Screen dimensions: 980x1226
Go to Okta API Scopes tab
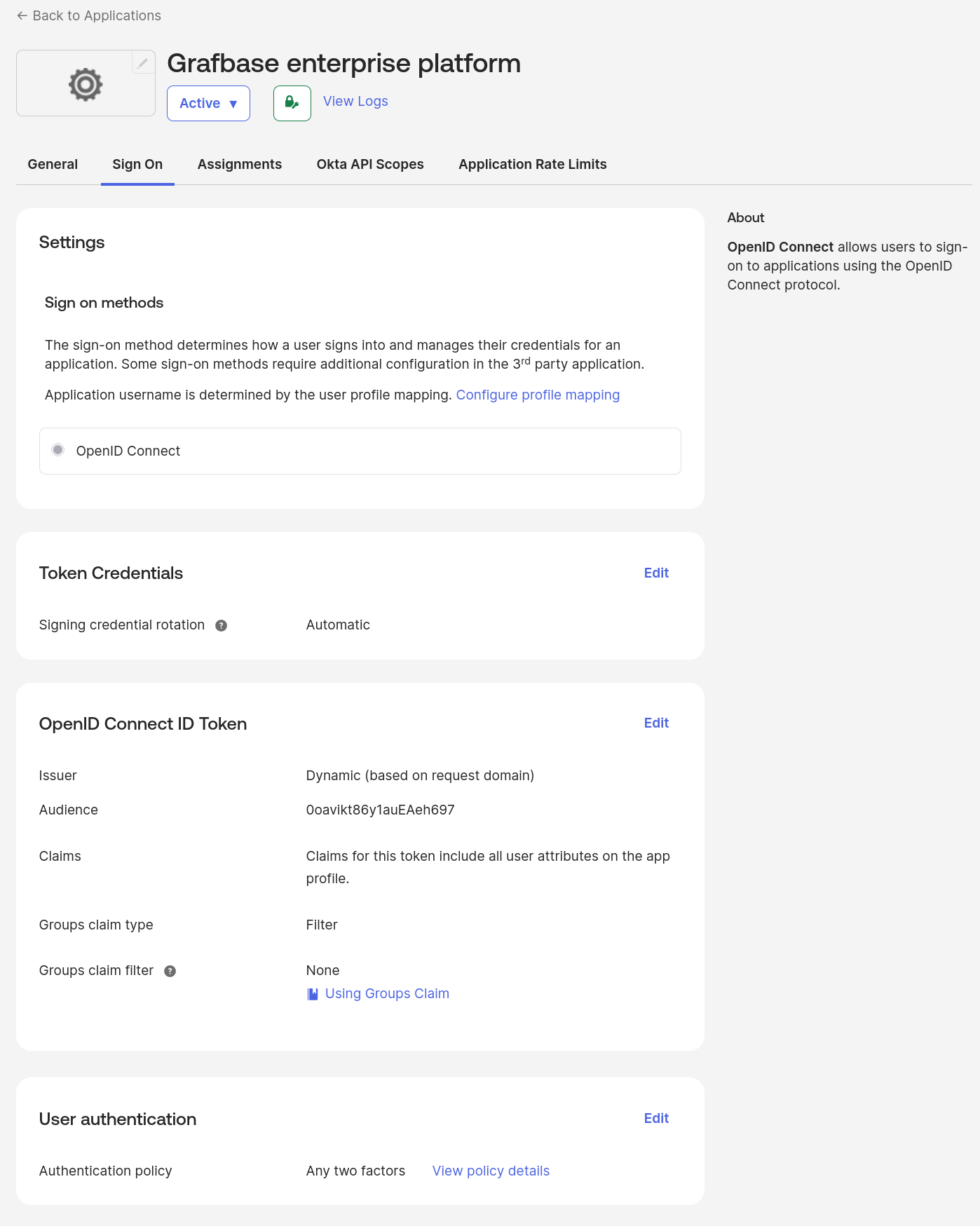370,164
